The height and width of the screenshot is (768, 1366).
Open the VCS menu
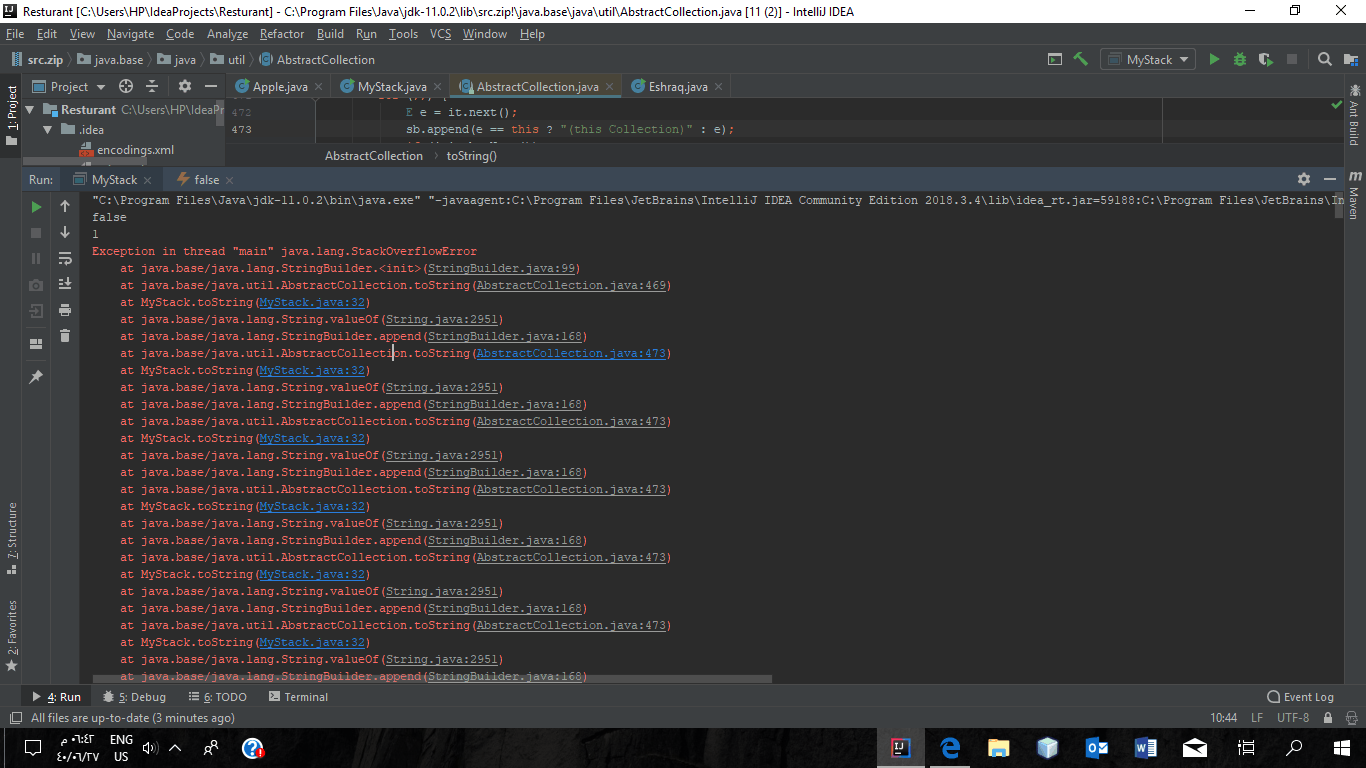[x=440, y=34]
